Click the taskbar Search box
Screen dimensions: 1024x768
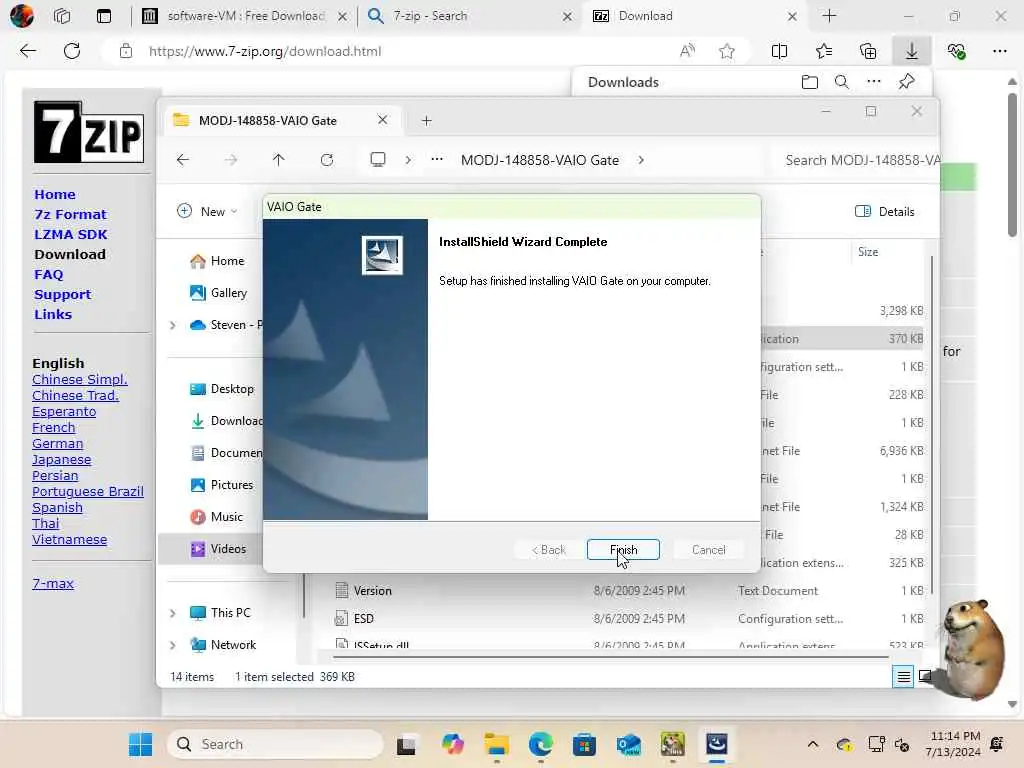(x=276, y=744)
